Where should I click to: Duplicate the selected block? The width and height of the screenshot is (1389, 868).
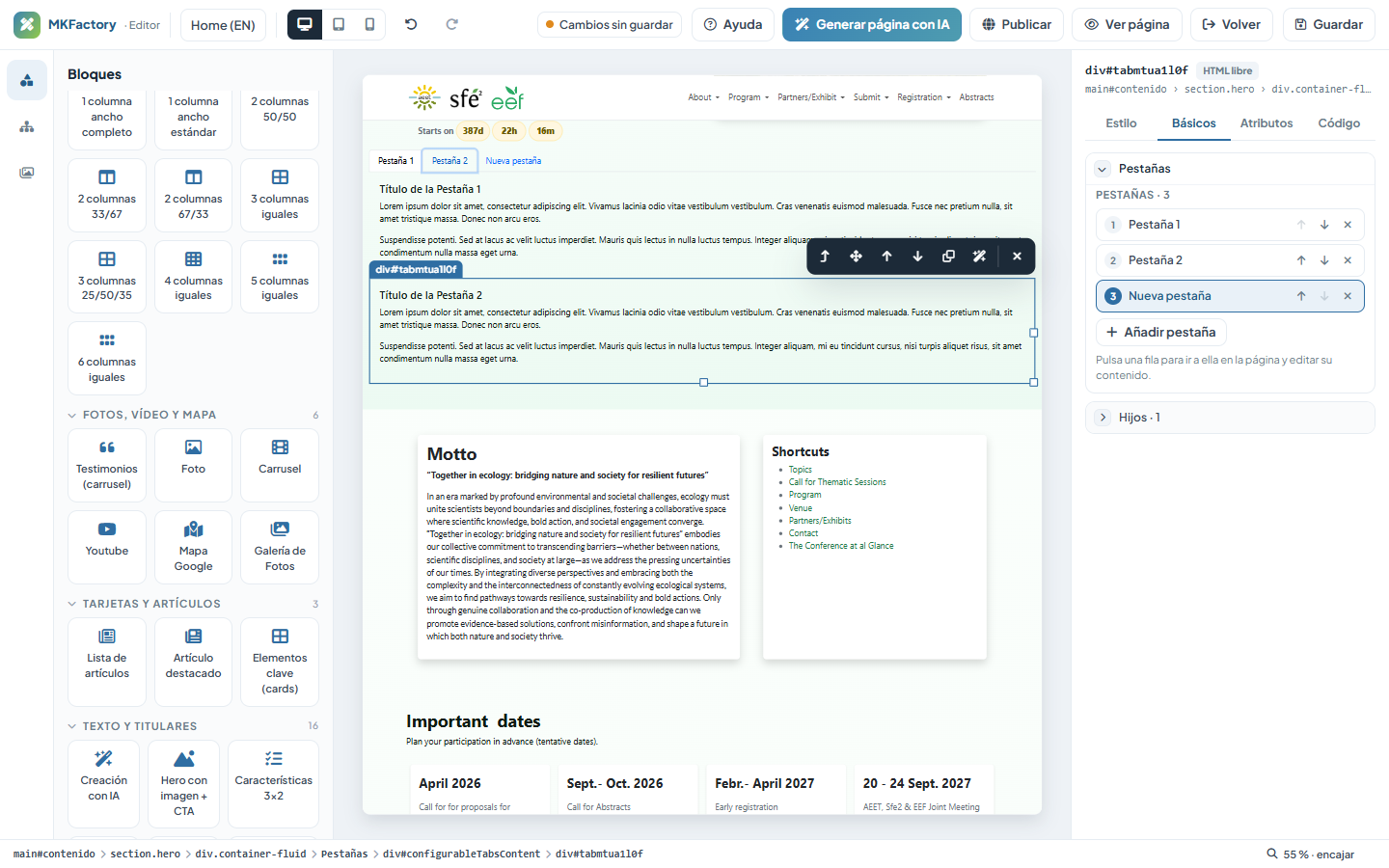pos(948,257)
